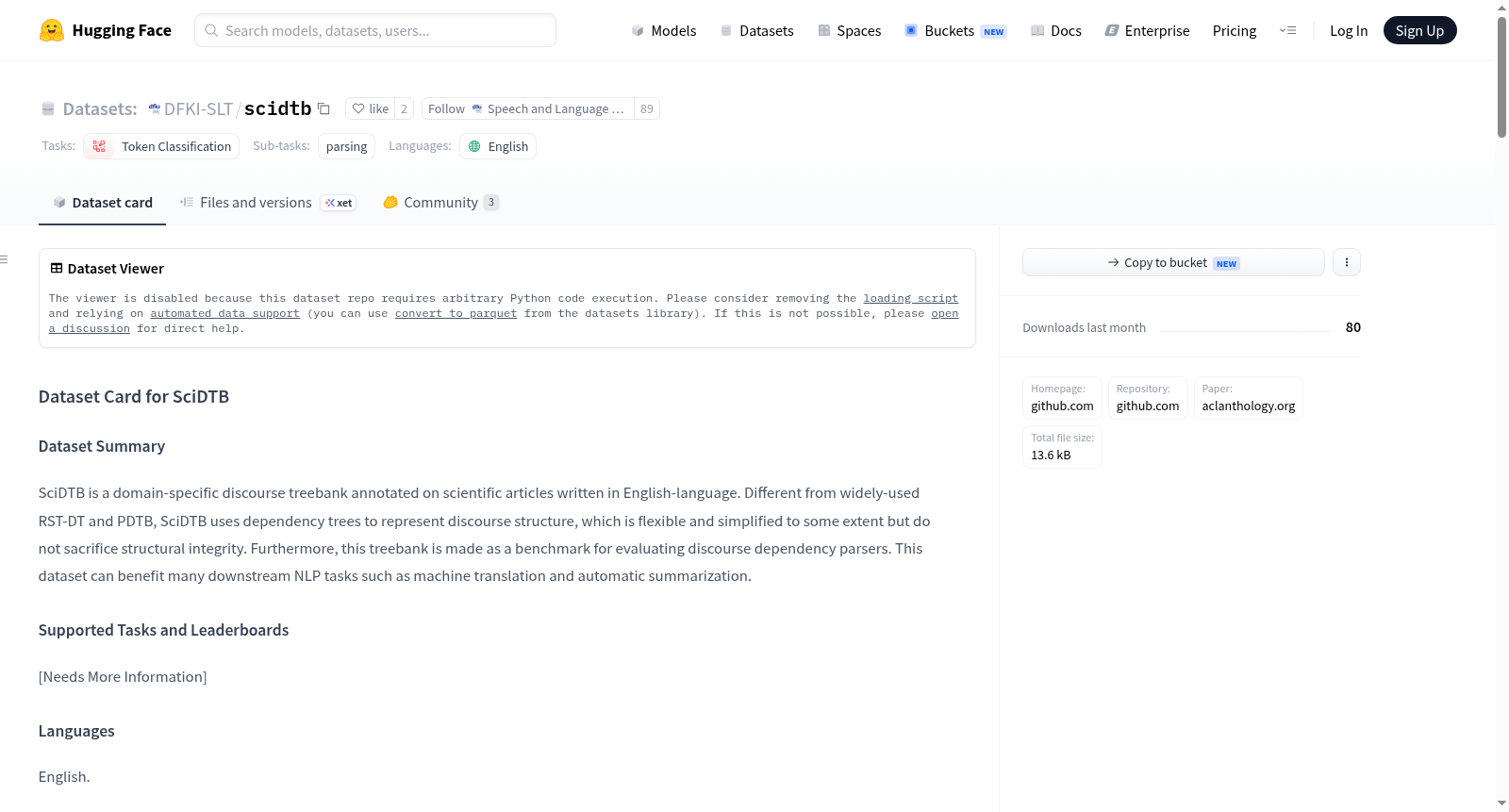1509x812 pixels.
Task: Click the Dataset Viewer table icon
Action: click(57, 269)
